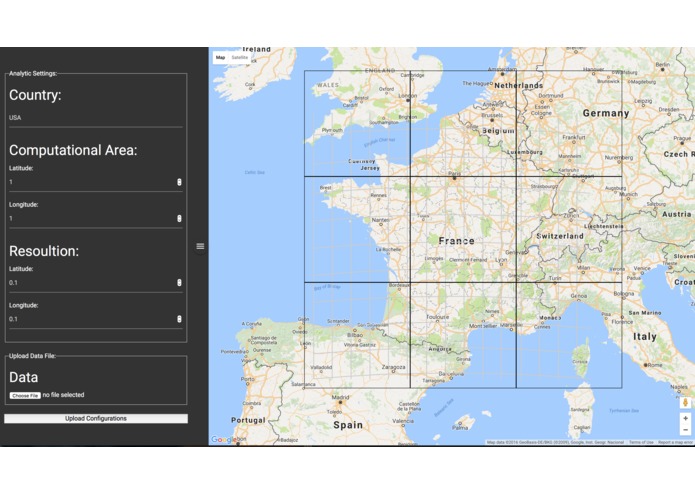The height and width of the screenshot is (494, 695).
Task: Click the Spain label on map
Action: coord(348,425)
